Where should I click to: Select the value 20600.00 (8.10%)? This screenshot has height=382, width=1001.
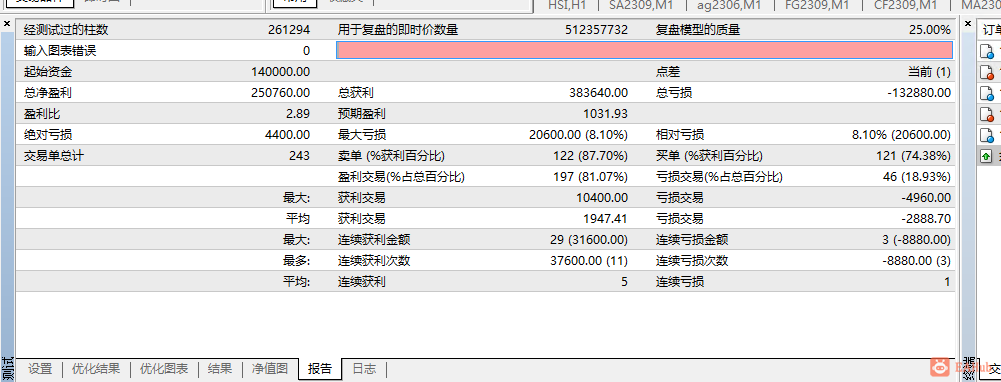[x=578, y=135]
